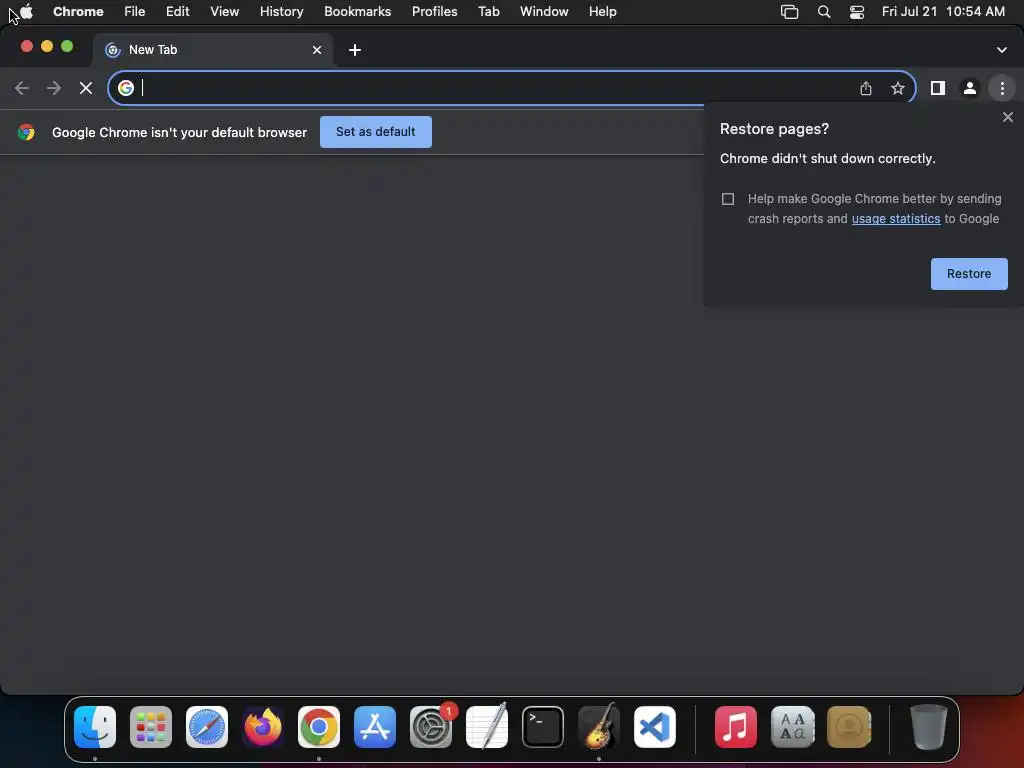
Task: Open the Profiles menu
Action: (434, 12)
